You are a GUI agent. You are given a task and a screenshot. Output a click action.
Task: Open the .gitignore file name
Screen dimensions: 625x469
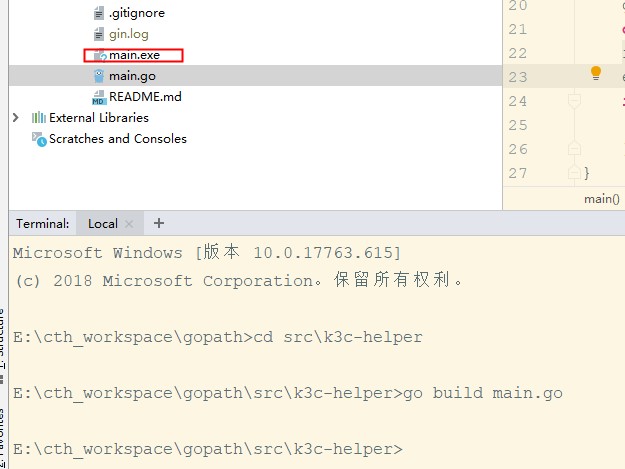(x=137, y=13)
